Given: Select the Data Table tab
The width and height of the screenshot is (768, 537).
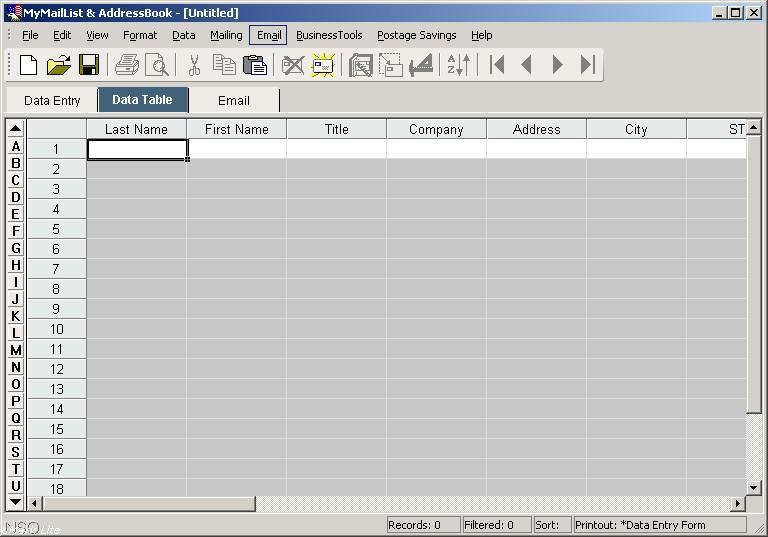Looking at the screenshot, I should coord(143,100).
